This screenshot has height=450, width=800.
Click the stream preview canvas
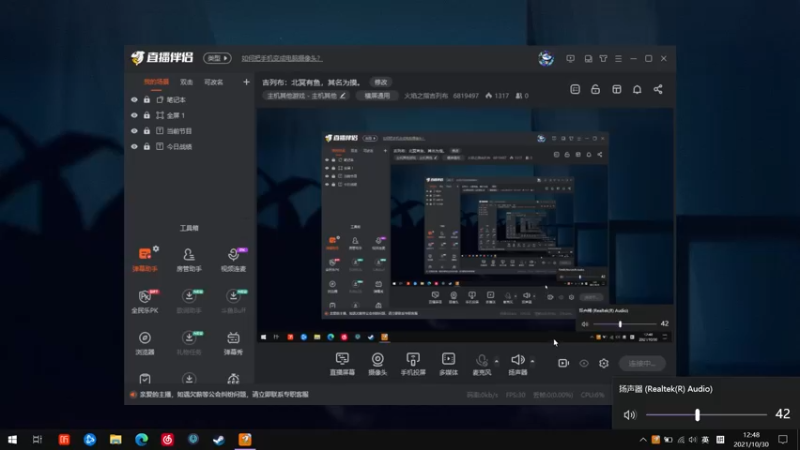(x=465, y=226)
